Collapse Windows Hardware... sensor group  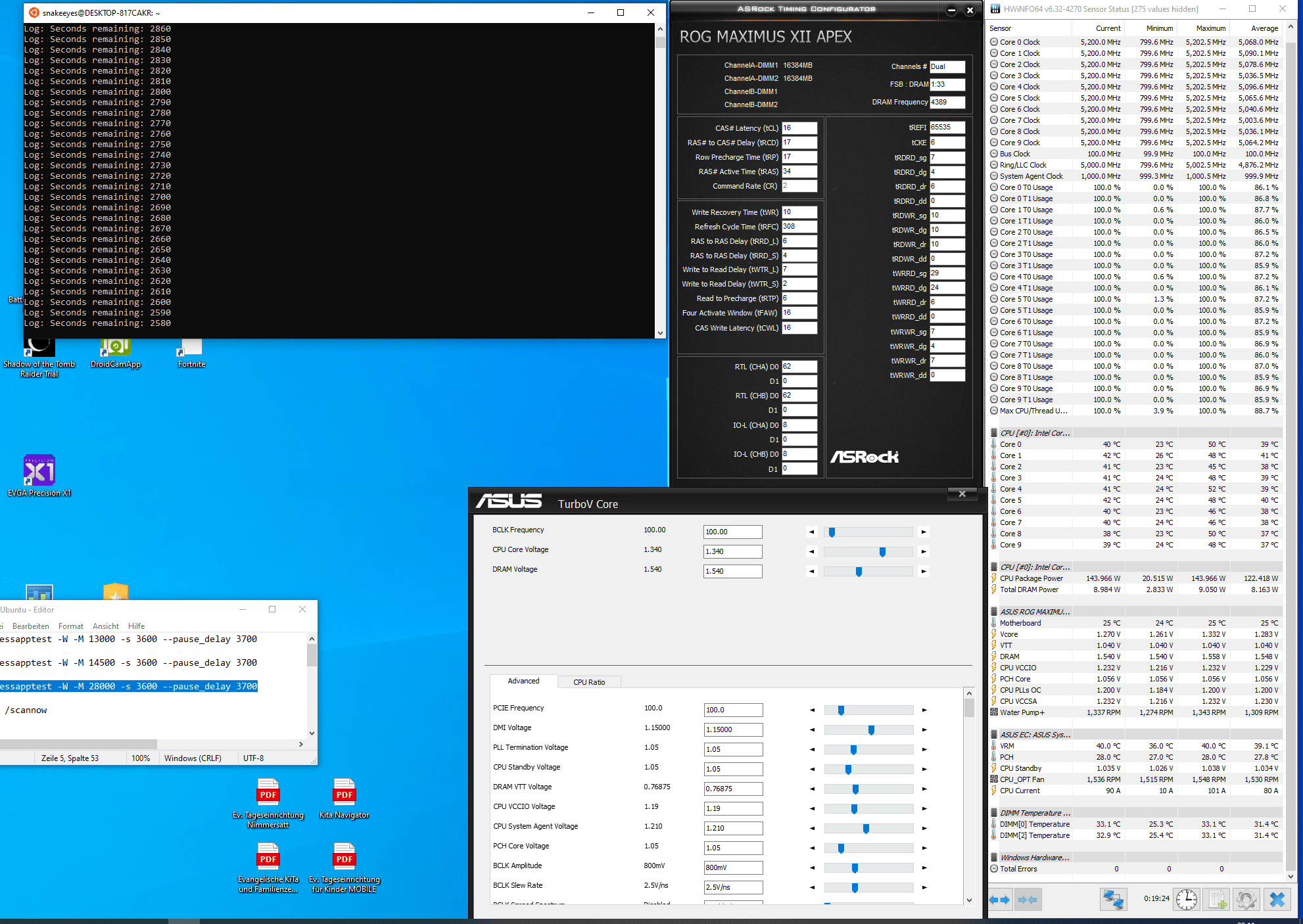point(1035,858)
